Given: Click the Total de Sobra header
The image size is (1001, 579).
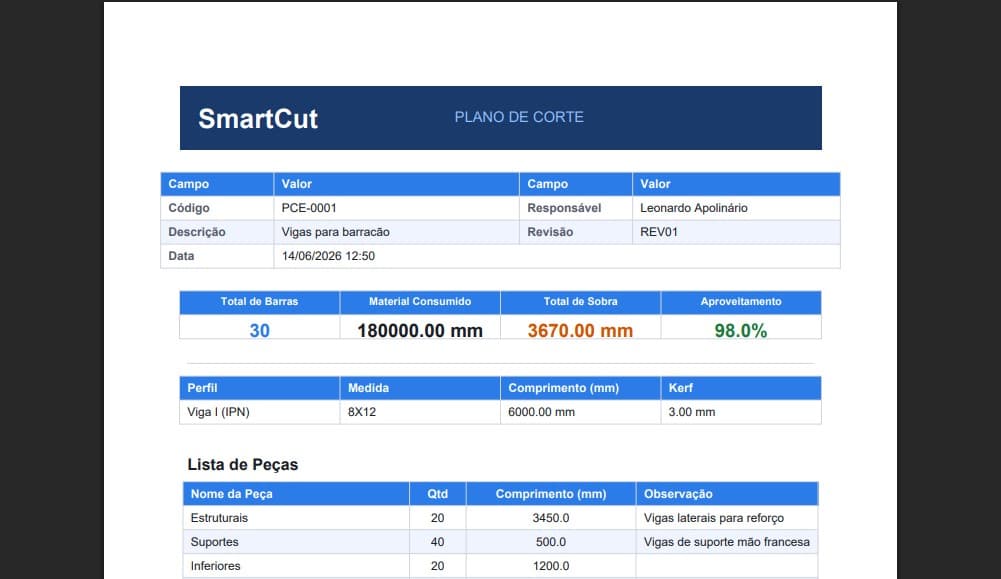Looking at the screenshot, I should [x=580, y=302].
